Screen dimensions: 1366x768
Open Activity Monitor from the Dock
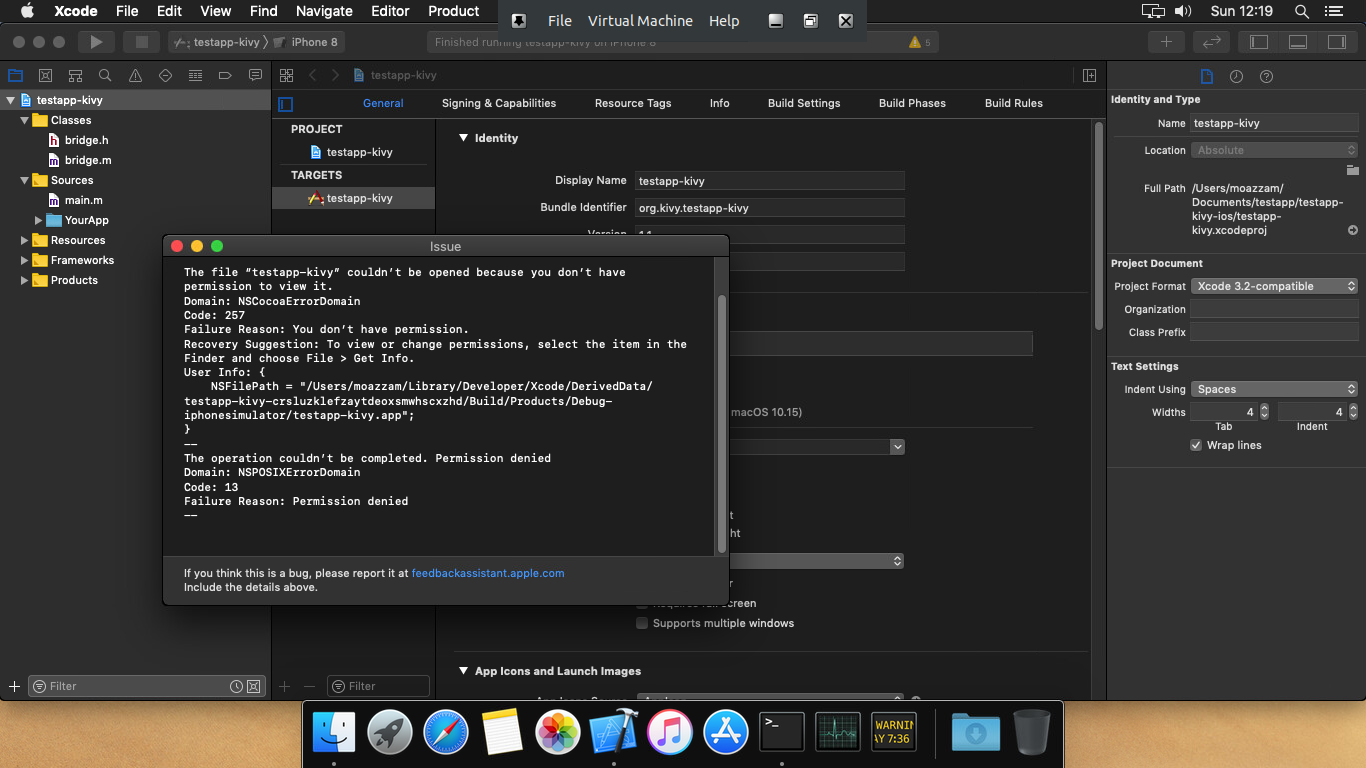click(x=837, y=732)
